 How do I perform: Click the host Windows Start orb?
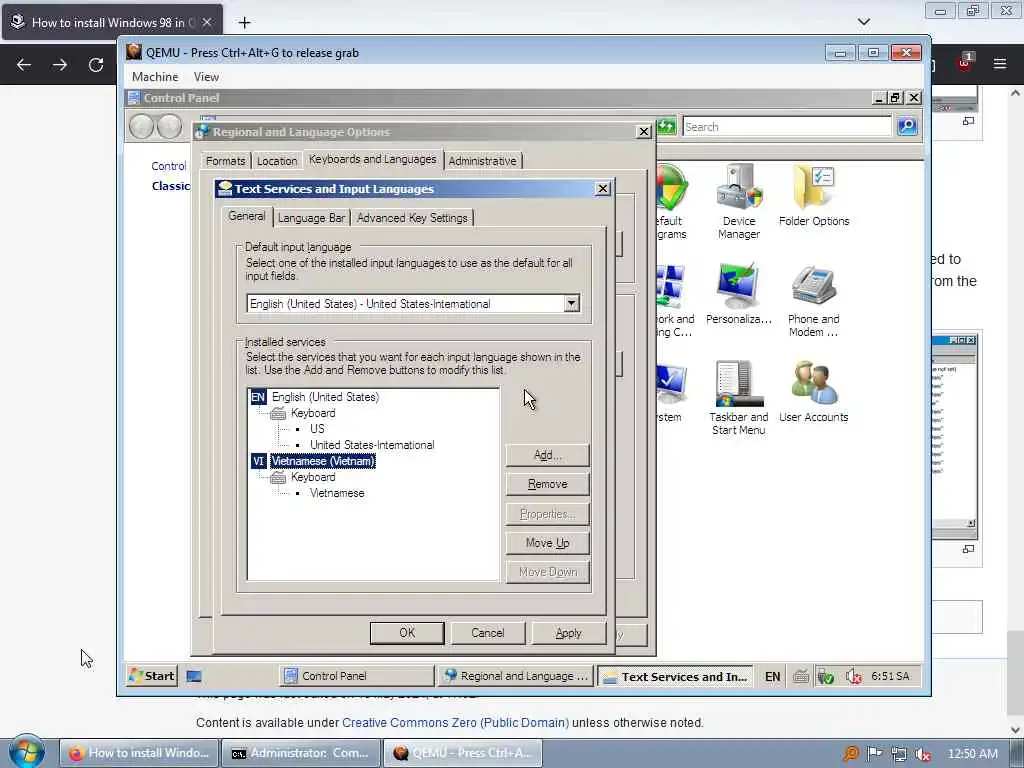click(25, 752)
